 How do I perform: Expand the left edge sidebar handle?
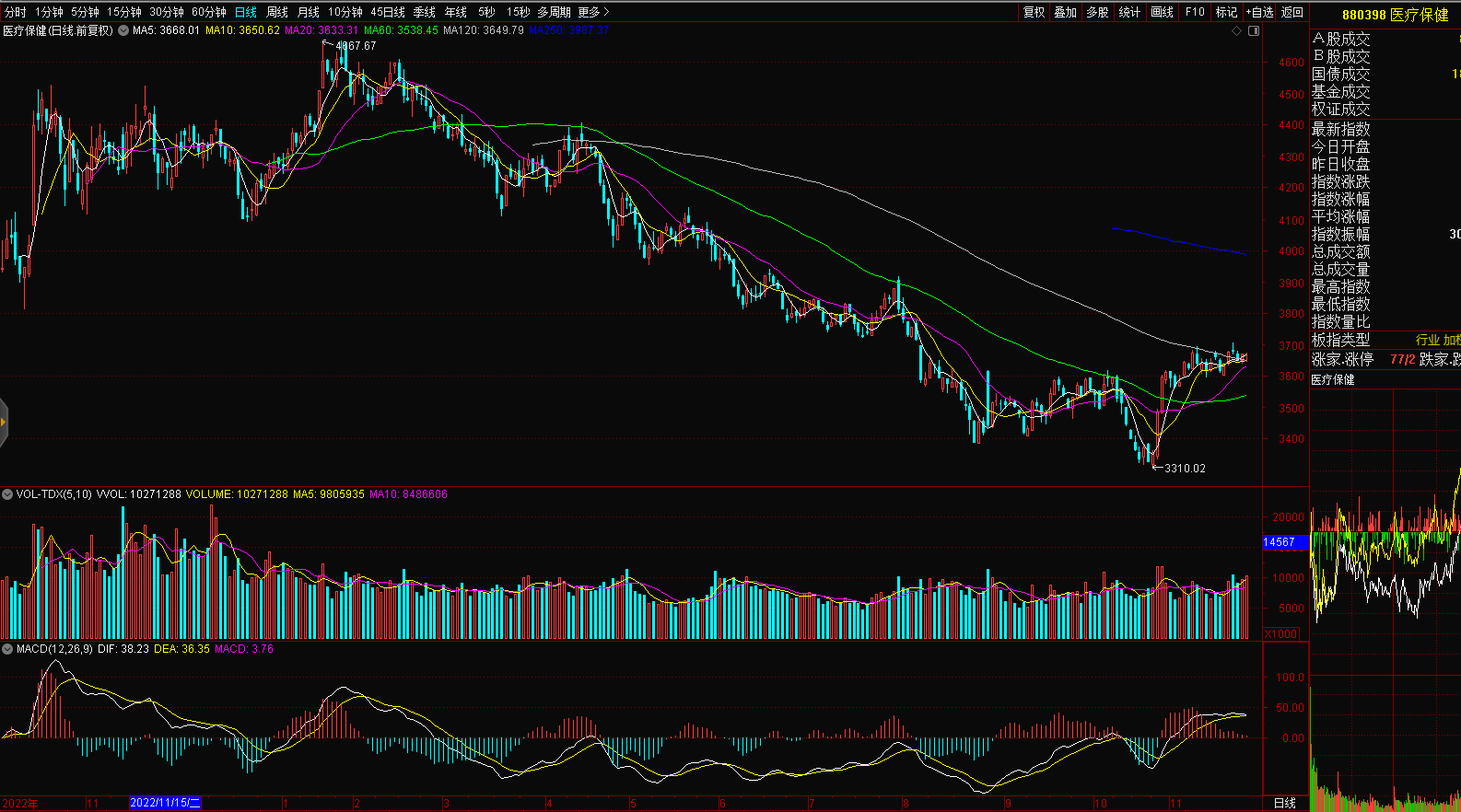tap(4, 423)
